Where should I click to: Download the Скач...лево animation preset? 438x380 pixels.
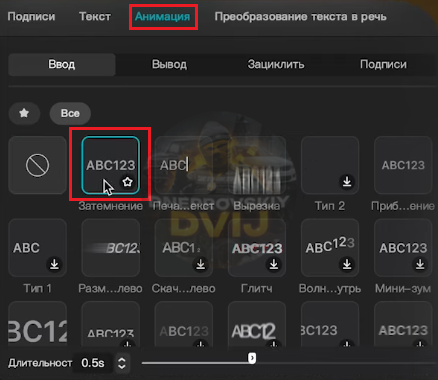[201, 264]
